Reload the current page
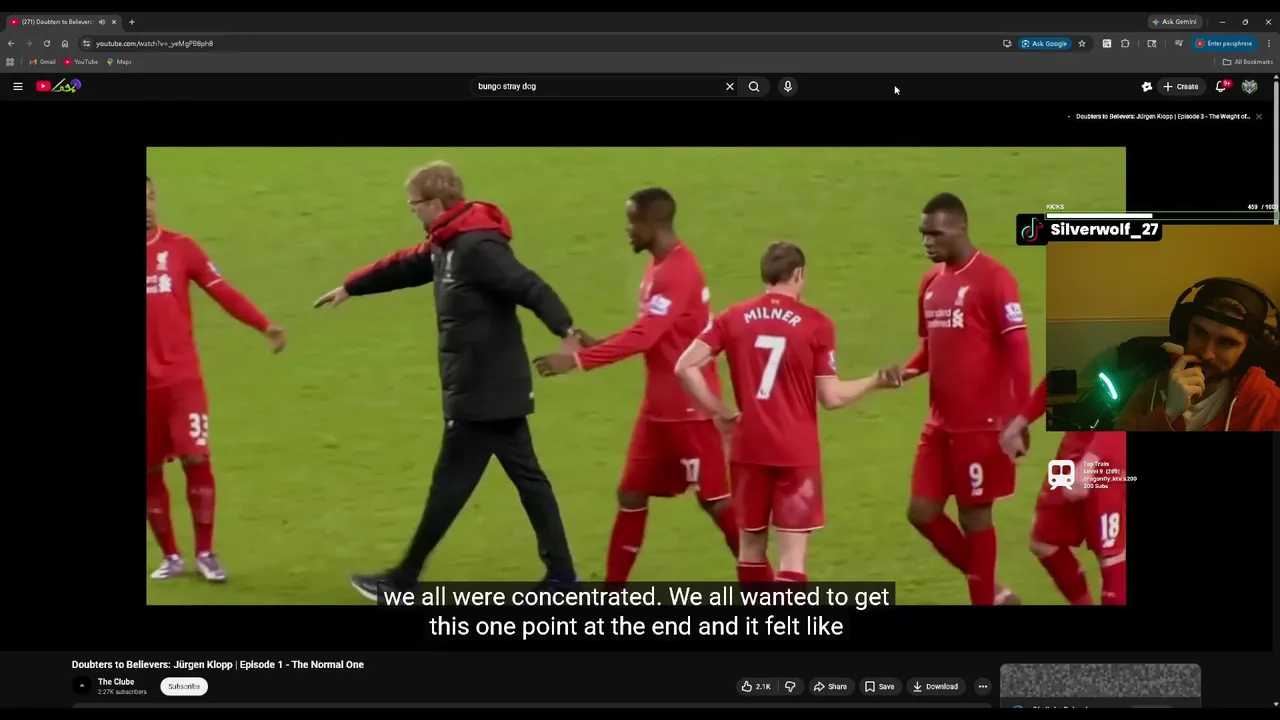 (x=46, y=43)
